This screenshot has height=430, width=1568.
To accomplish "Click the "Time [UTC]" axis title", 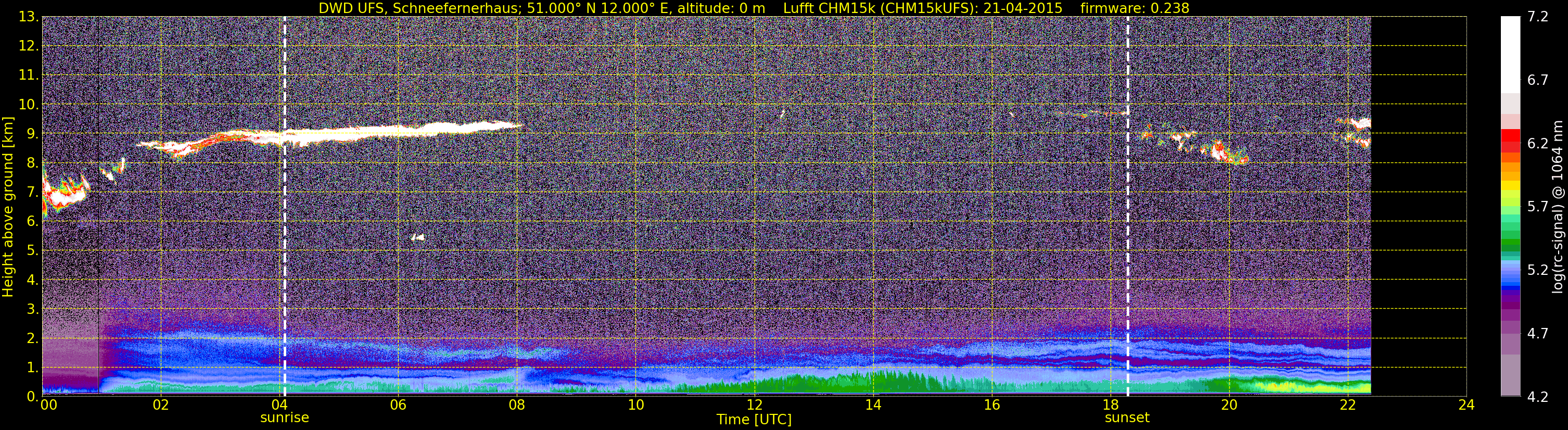I will [x=754, y=420].
